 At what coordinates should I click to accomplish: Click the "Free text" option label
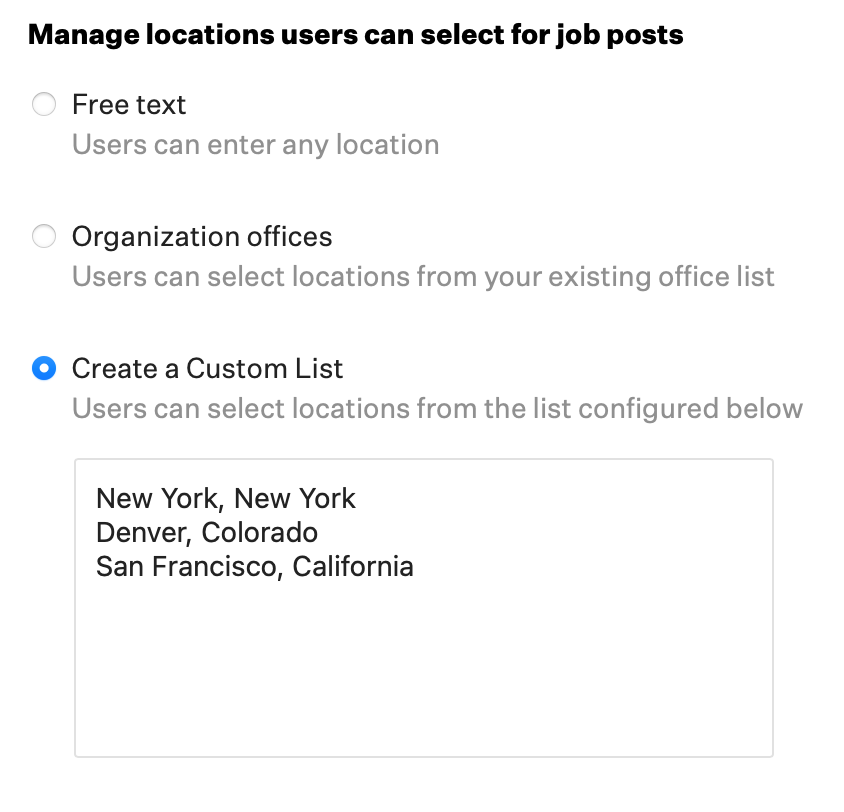point(129,105)
